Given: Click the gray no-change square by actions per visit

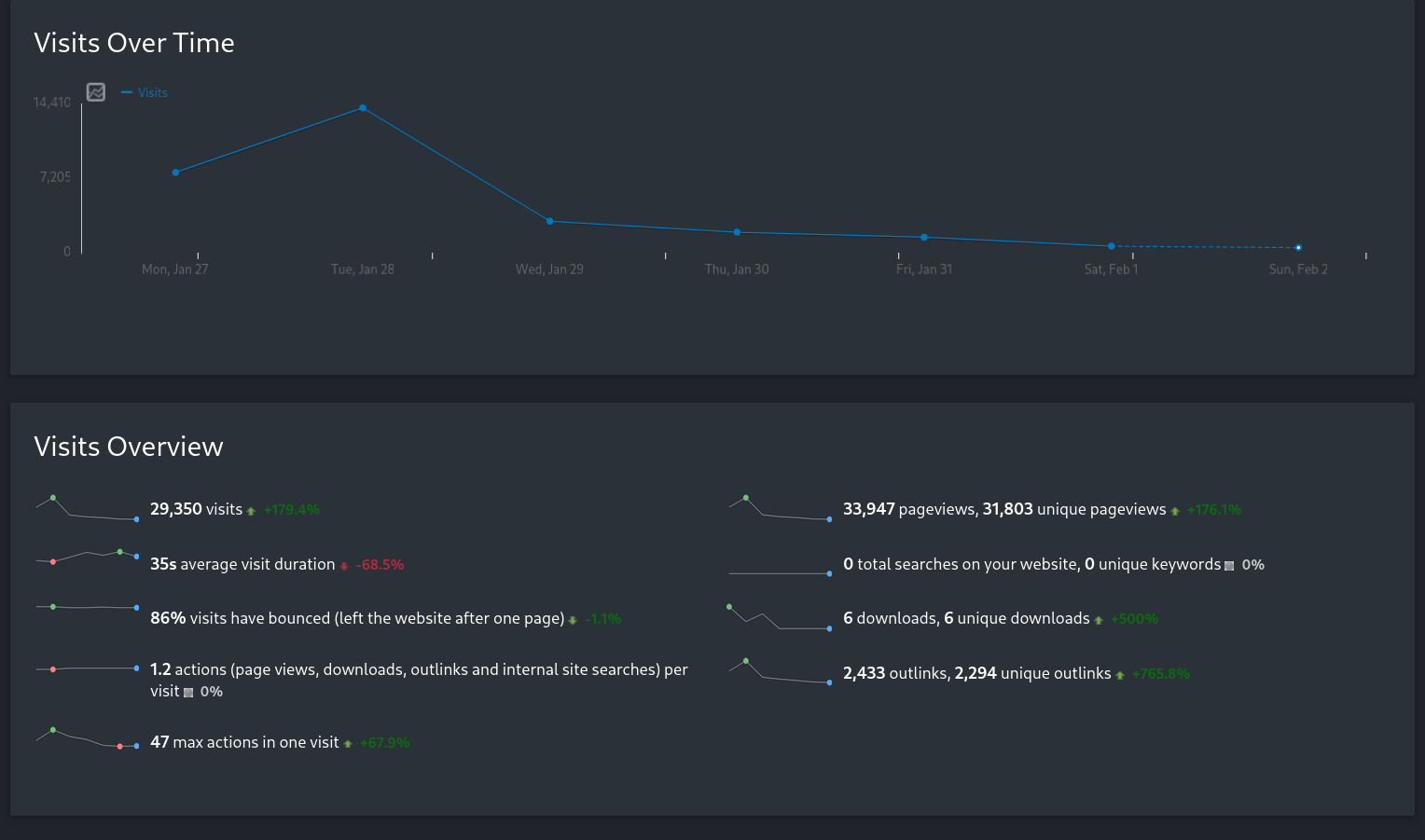Looking at the screenshot, I should pos(188,693).
